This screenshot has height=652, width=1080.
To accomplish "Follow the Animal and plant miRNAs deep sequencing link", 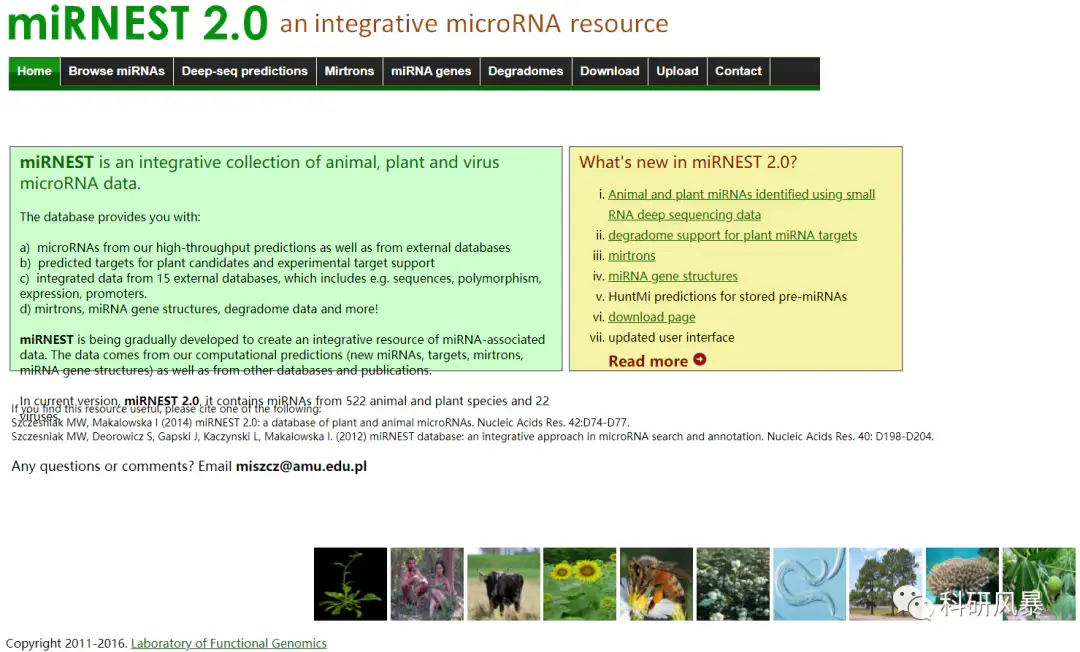I will [x=741, y=204].
